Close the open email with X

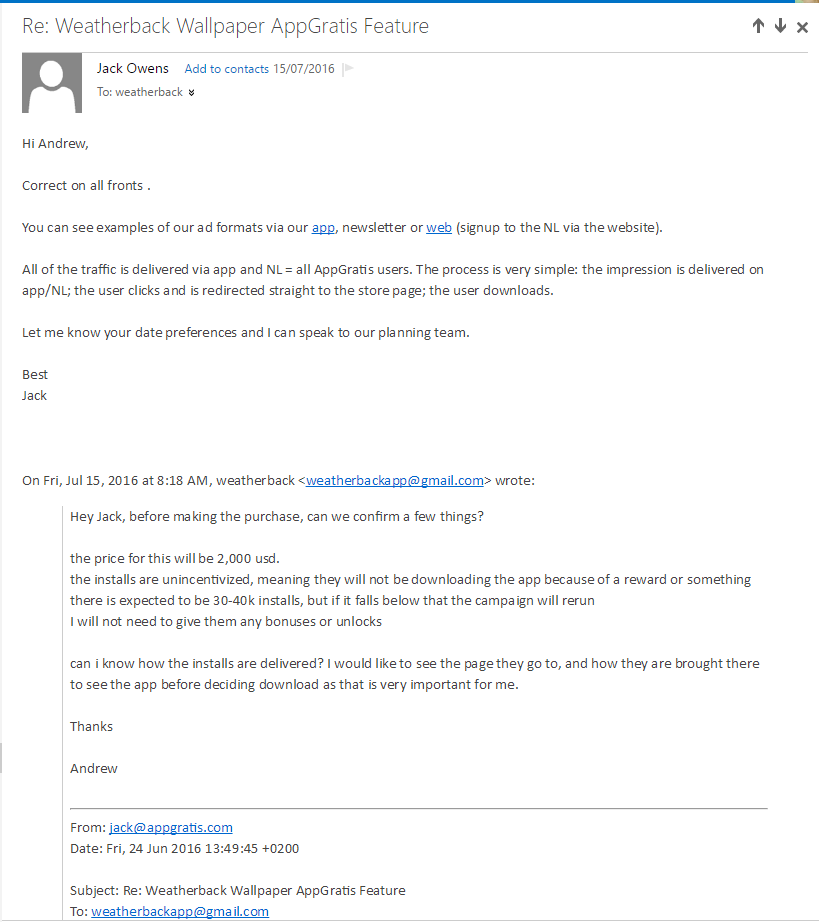tap(802, 27)
